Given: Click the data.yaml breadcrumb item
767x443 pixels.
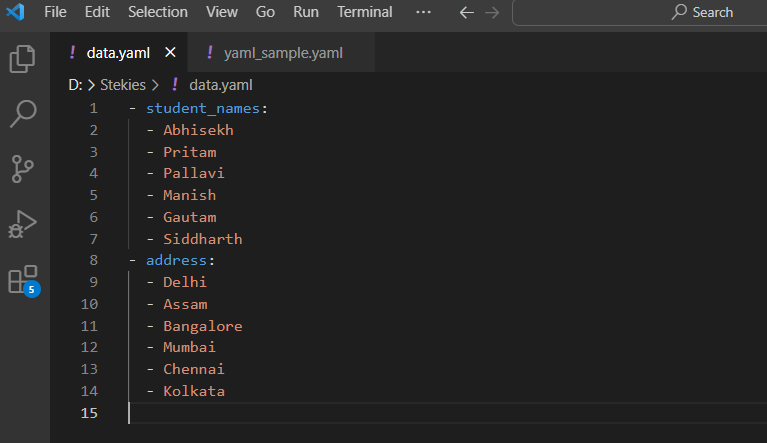Looking at the screenshot, I should tap(220, 85).
